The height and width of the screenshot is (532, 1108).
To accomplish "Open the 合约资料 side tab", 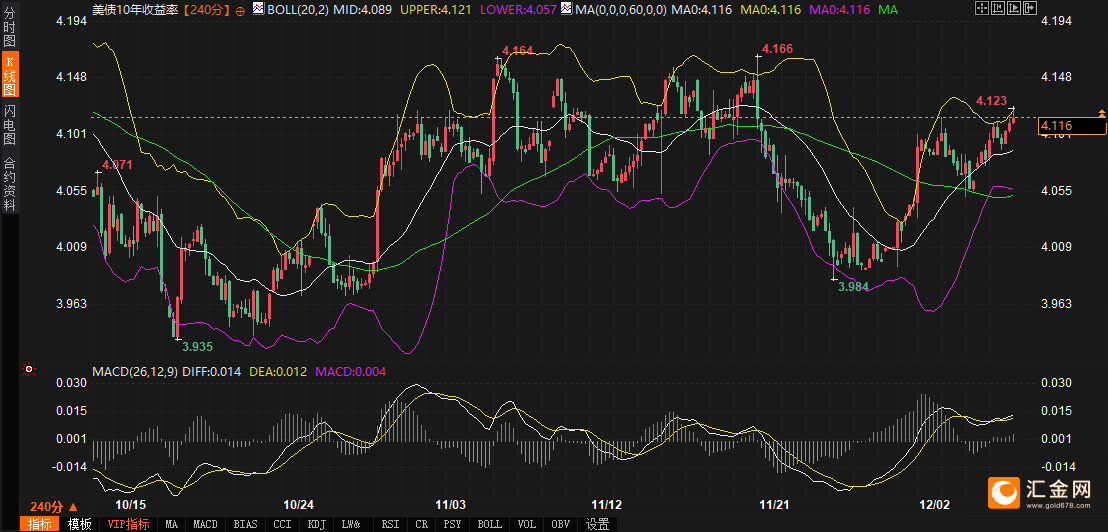I will point(10,183).
